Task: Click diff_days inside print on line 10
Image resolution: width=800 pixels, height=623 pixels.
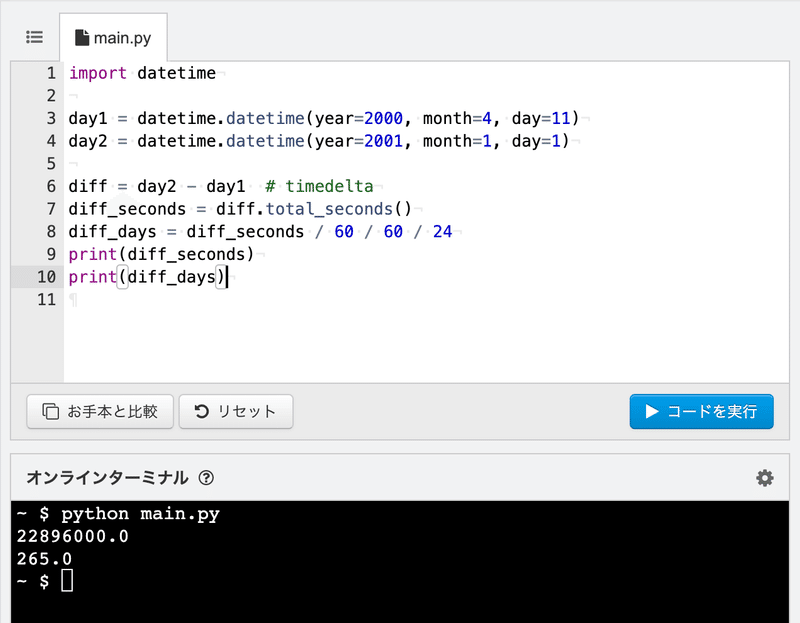Action: 171,277
